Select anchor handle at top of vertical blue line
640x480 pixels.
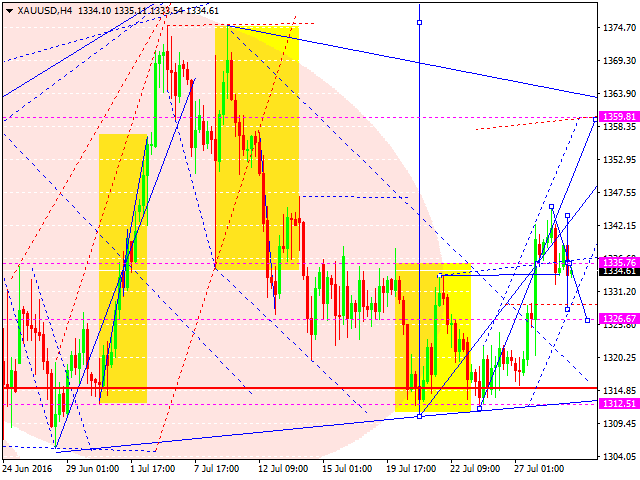pos(420,22)
